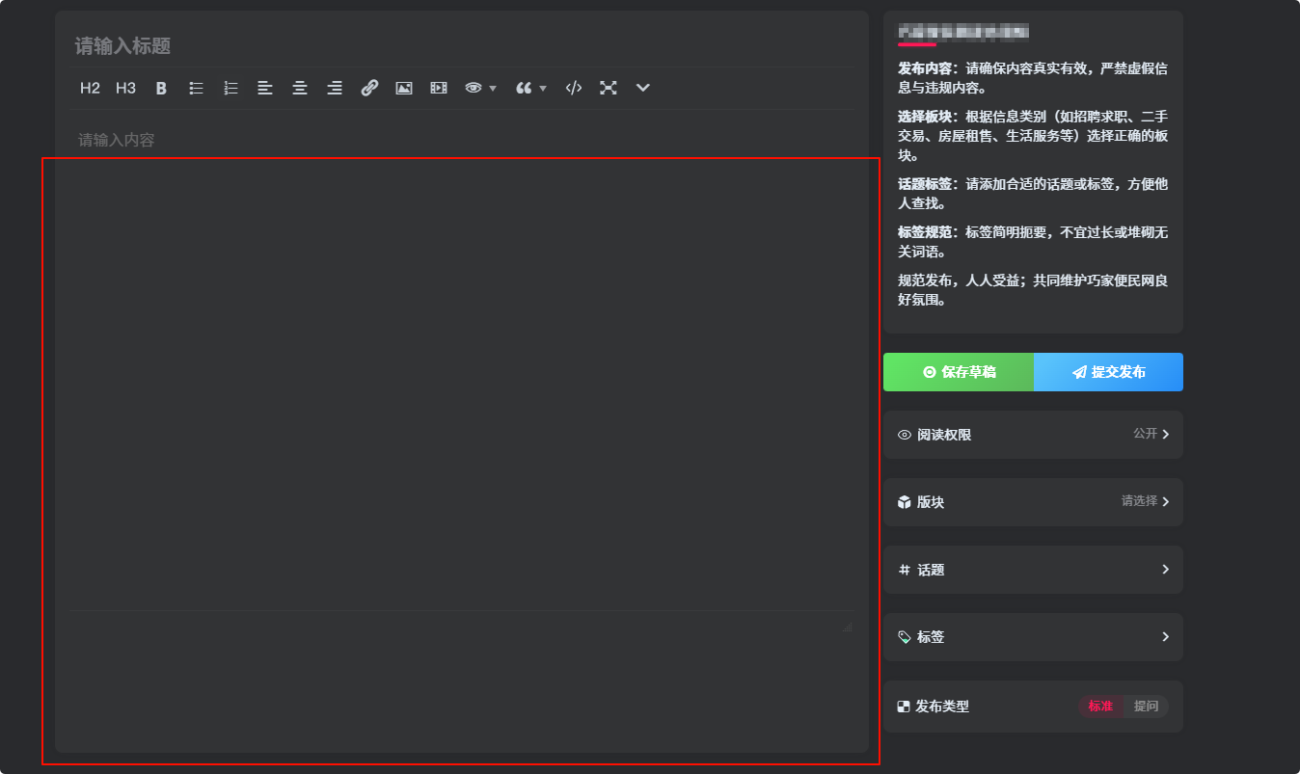Viewport: 1300px width, 774px height.
Task: Expand the 版块 section to choose a board
Action: [1032, 502]
